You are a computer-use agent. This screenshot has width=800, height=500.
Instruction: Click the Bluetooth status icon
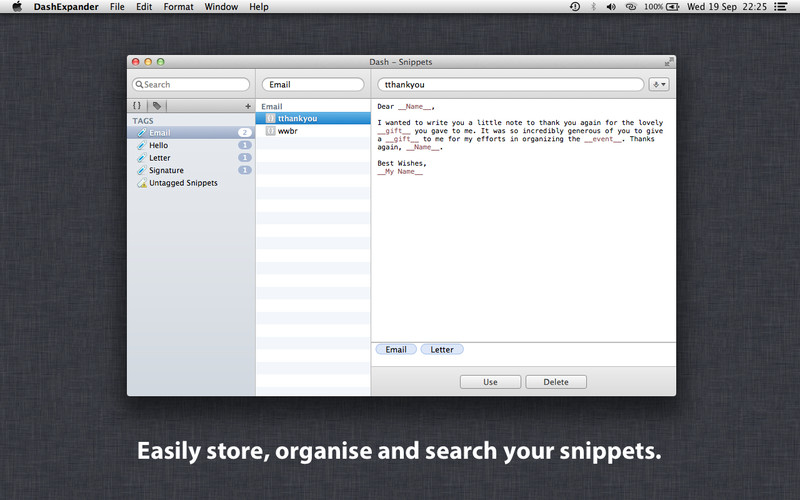tap(593, 7)
